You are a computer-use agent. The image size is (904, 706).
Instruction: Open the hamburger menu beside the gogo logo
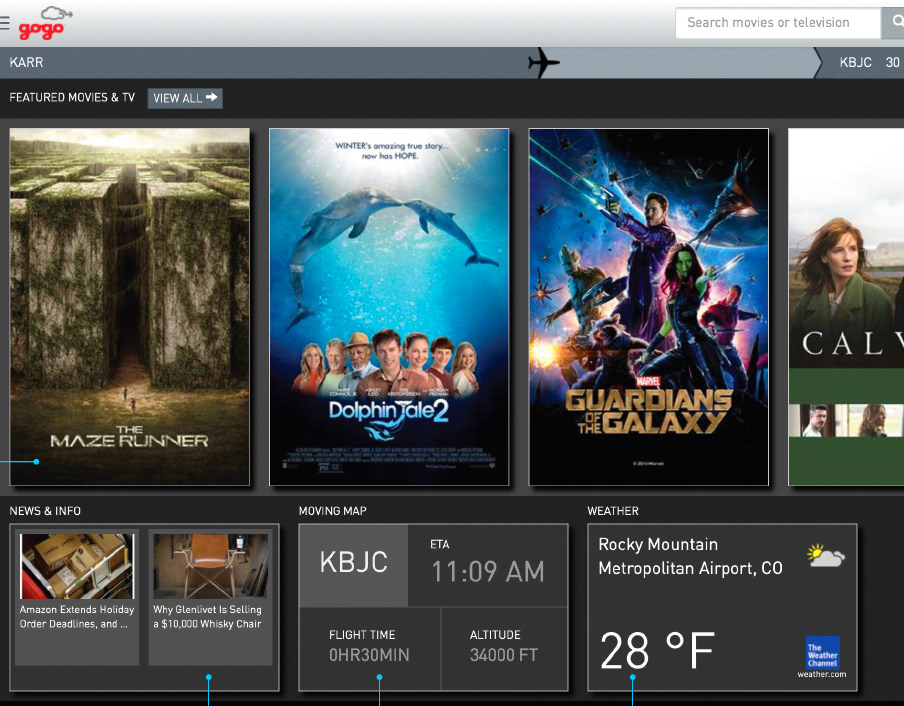click(x=4, y=22)
